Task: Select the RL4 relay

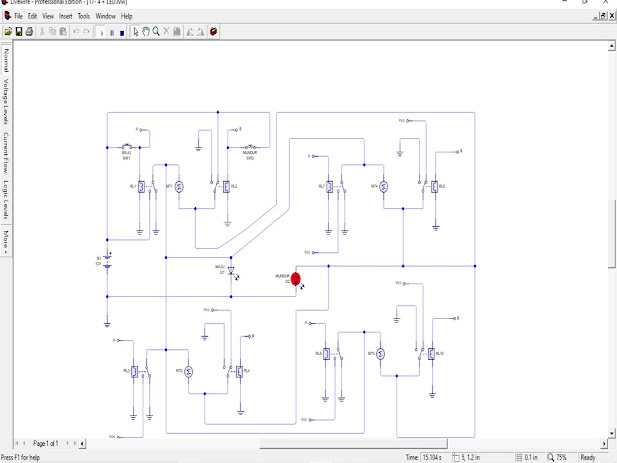Action: 239,371
